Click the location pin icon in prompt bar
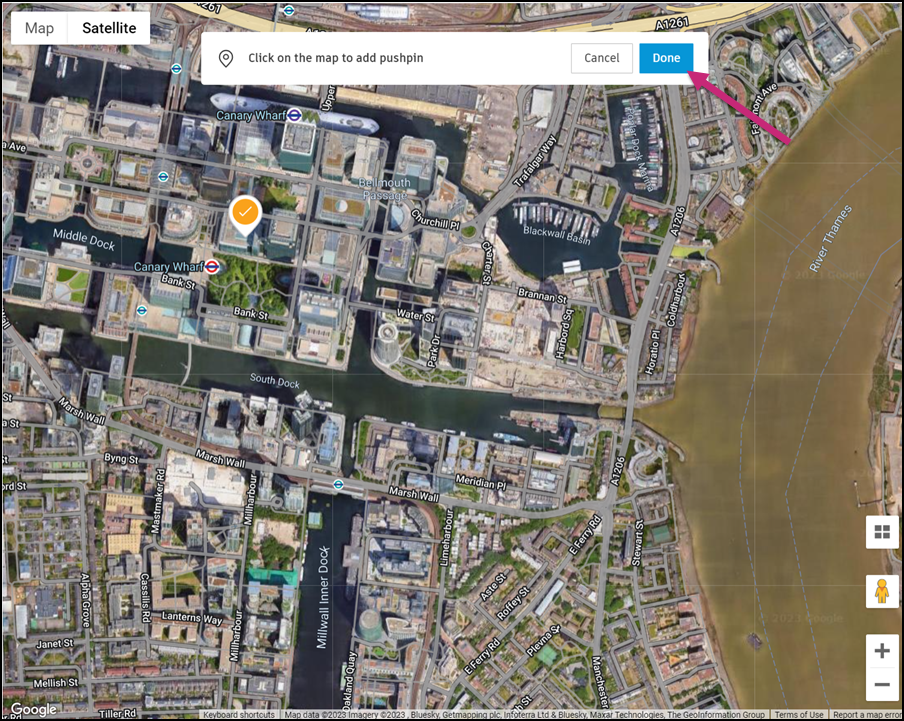Viewport: 904px width, 721px height. [x=226, y=58]
